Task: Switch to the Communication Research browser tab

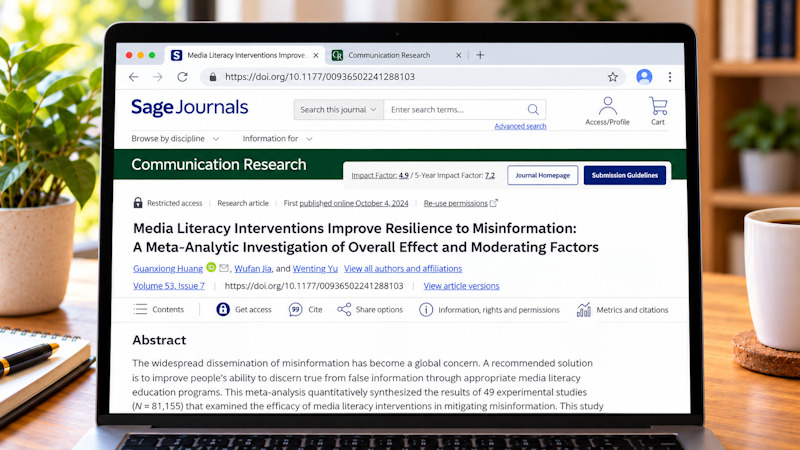Action: tap(389, 55)
